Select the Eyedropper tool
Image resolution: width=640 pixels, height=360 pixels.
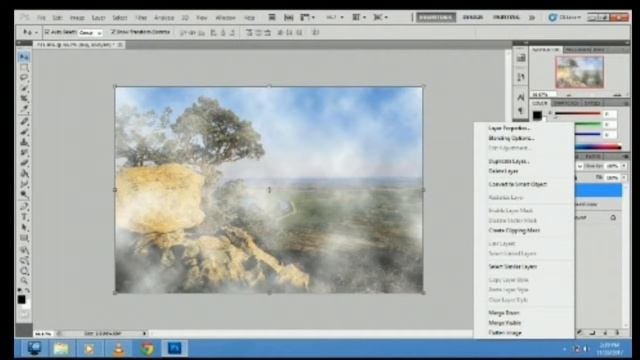(24, 109)
